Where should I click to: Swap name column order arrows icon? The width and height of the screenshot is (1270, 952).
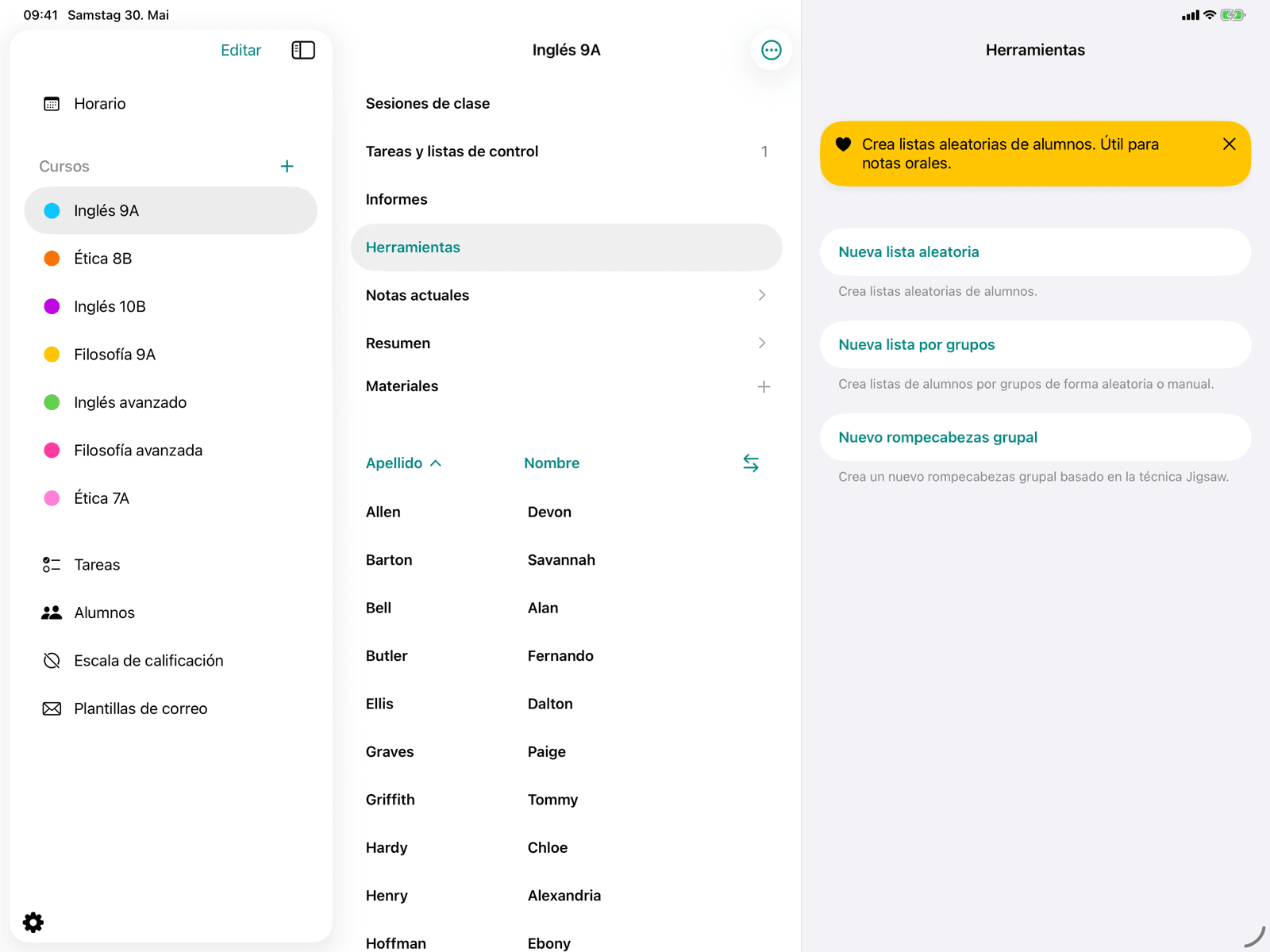point(751,463)
